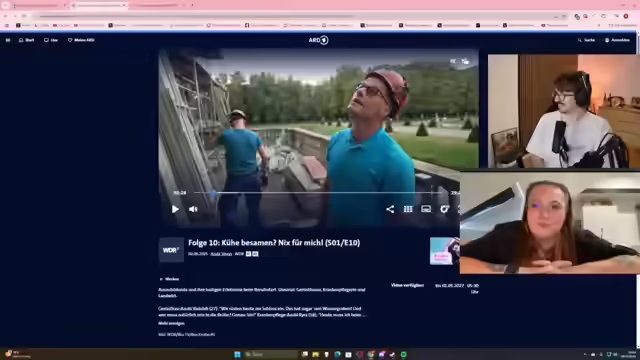The image size is (640, 360).
Task: Click Anmelden to log in
Action: click(617, 40)
